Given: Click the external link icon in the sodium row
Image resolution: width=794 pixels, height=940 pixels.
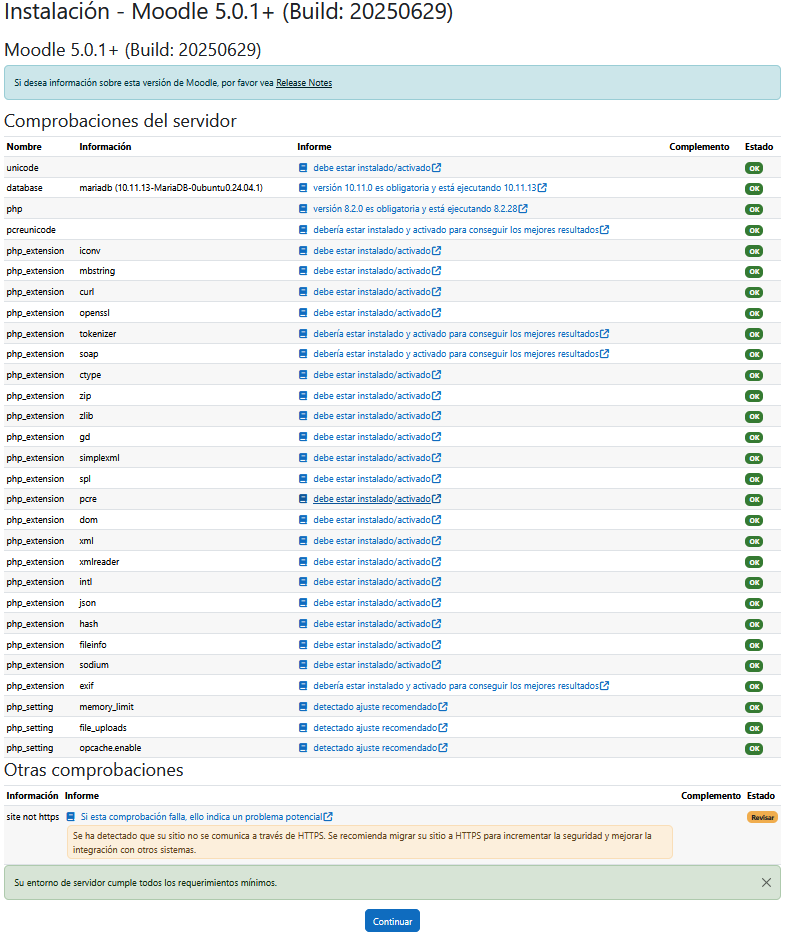Looking at the screenshot, I should pyautogui.click(x=437, y=665).
